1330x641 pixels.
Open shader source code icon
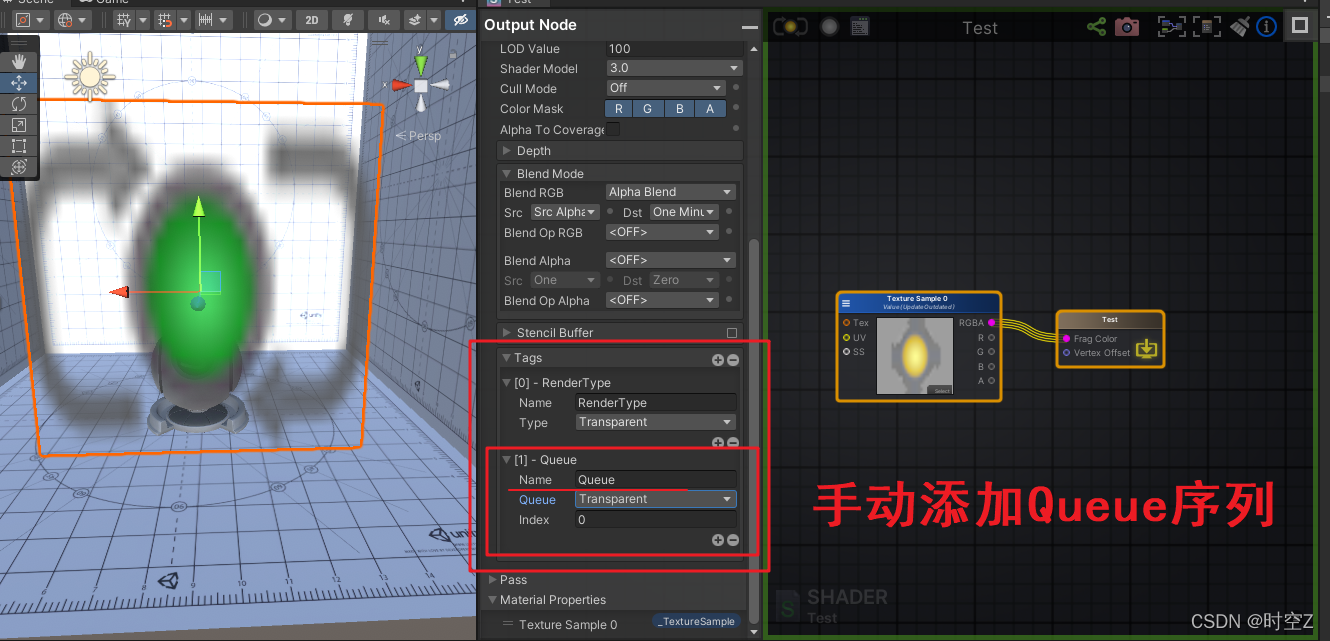(860, 27)
